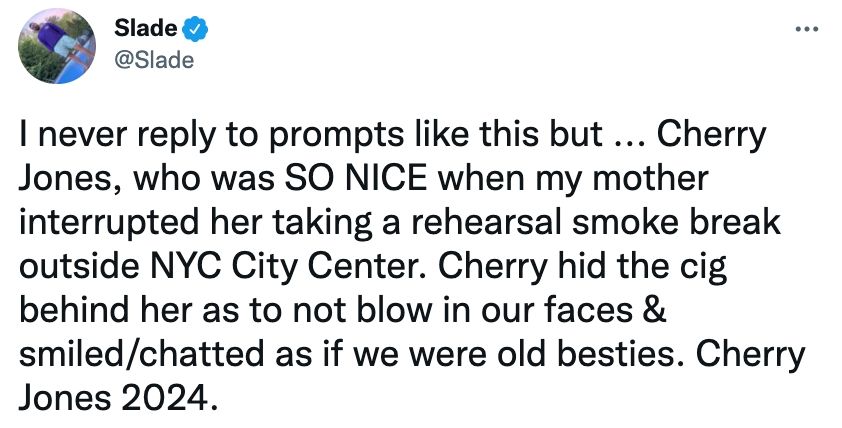Select the phrase rehearsal smoke break

[592, 223]
